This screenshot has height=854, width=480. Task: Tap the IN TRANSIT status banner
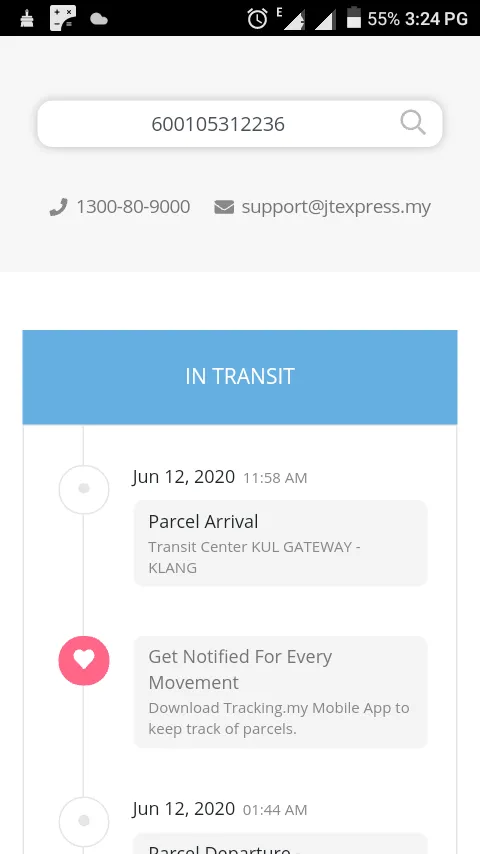click(x=240, y=377)
